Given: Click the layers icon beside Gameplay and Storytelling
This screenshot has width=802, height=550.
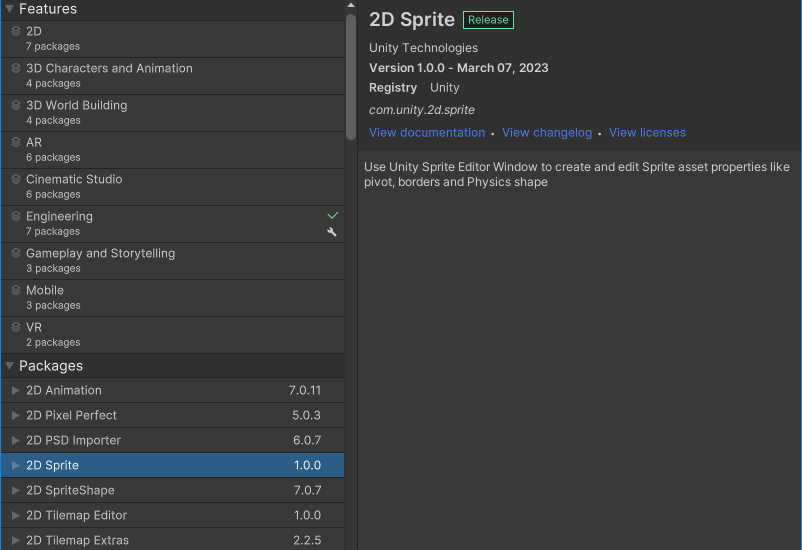Looking at the screenshot, I should click(x=16, y=253).
